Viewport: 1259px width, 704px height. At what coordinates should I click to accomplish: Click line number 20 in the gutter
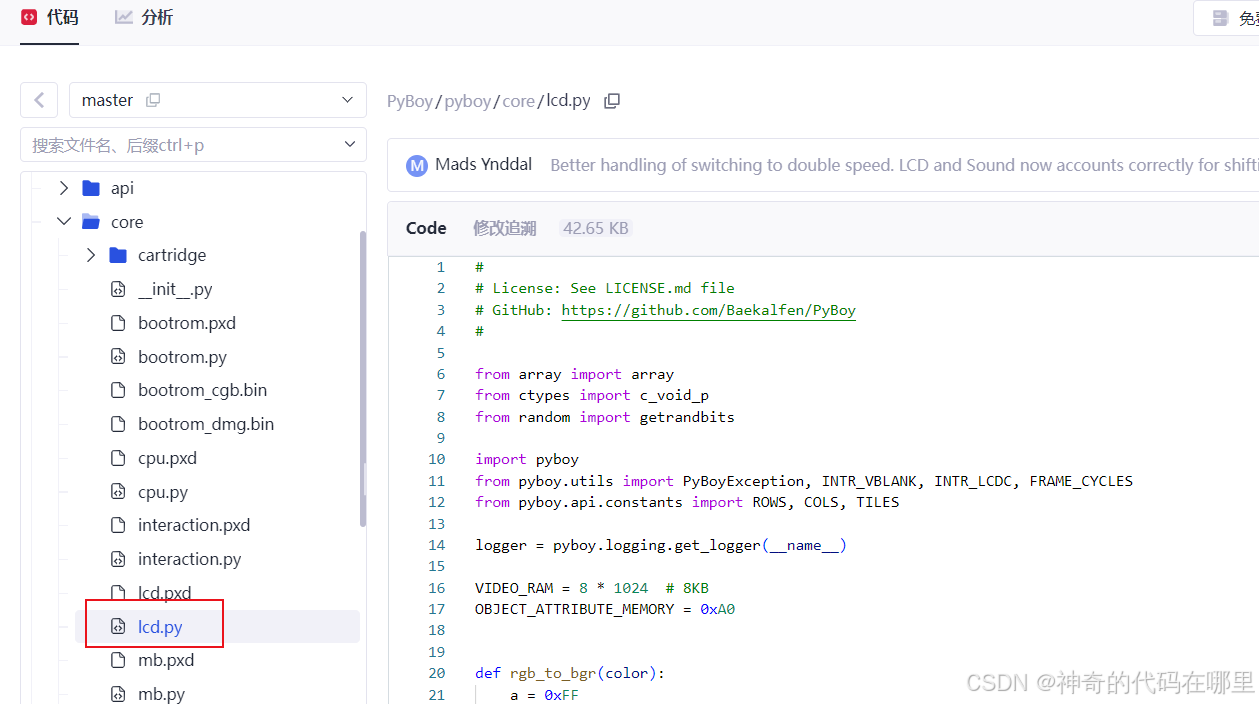coord(436,673)
